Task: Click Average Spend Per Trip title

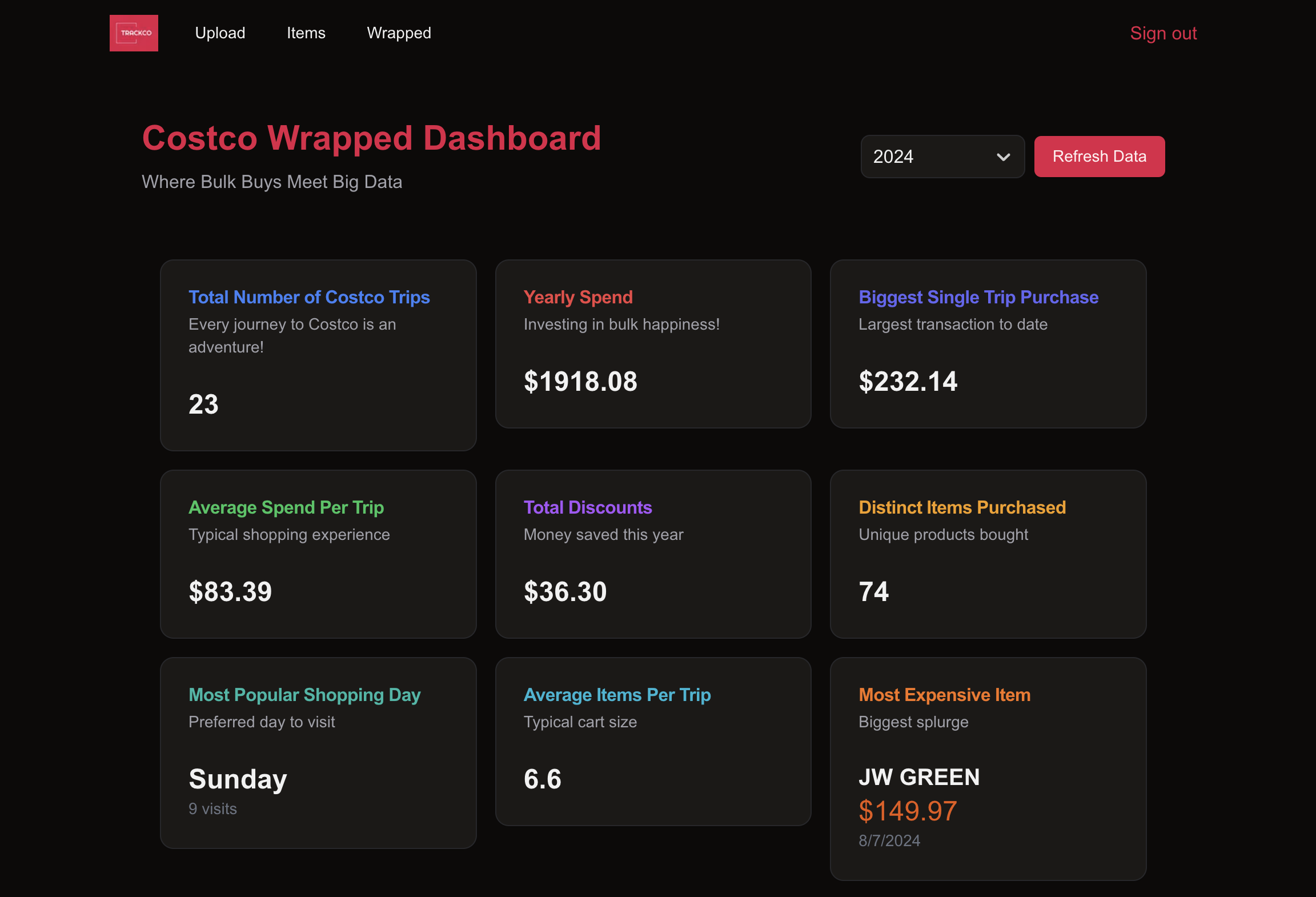Action: [x=286, y=507]
